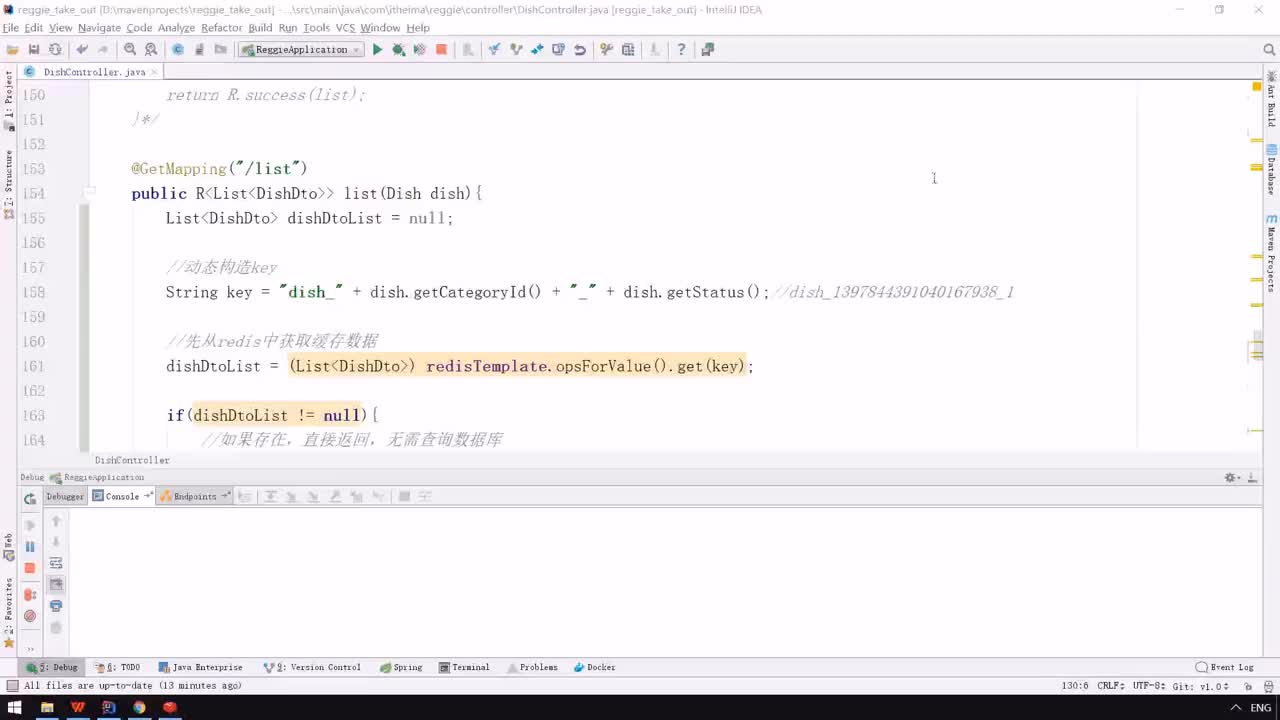Open Debug panel settings via the gear icon
Screen dimensions: 1280x720
pyautogui.click(x=1232, y=478)
